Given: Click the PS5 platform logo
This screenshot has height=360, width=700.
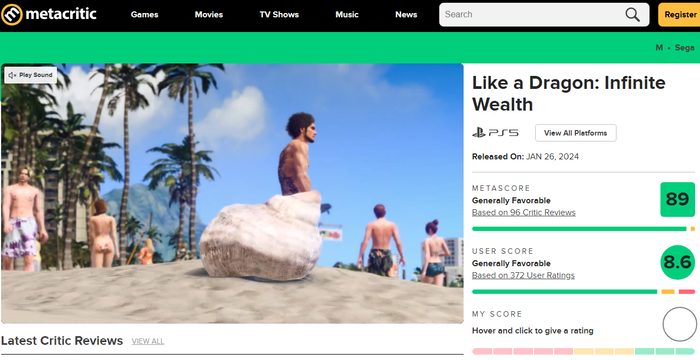Looking at the screenshot, I should (496, 133).
